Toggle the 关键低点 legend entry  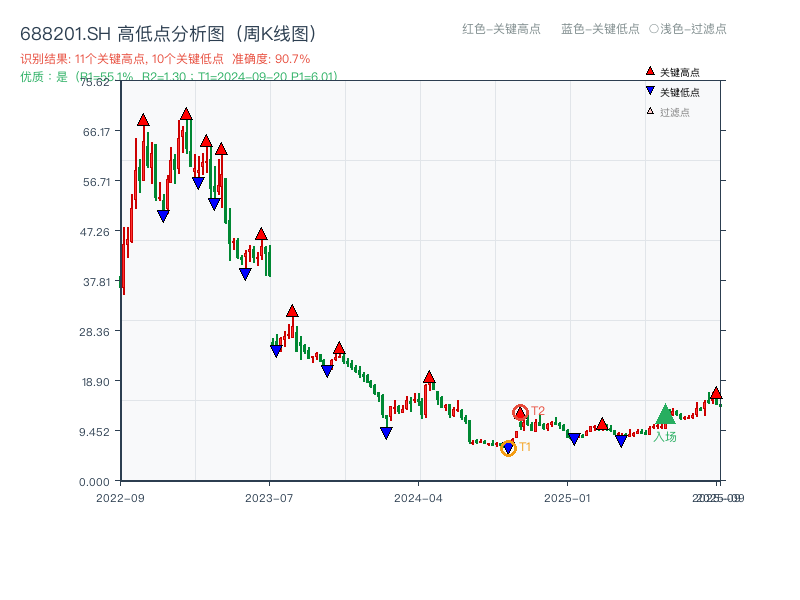pyautogui.click(x=680, y=90)
